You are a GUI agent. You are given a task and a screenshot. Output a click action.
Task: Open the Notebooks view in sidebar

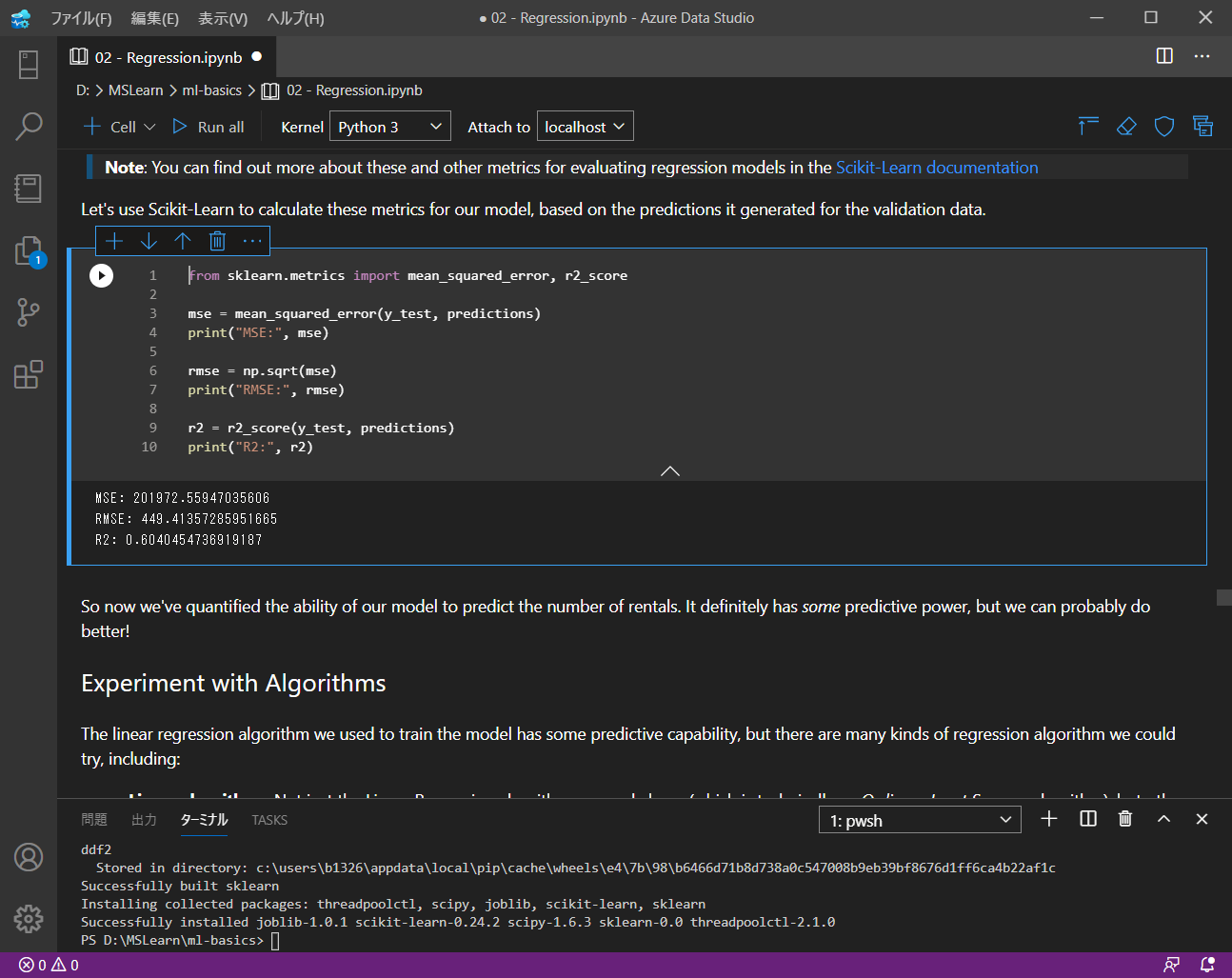[29, 188]
